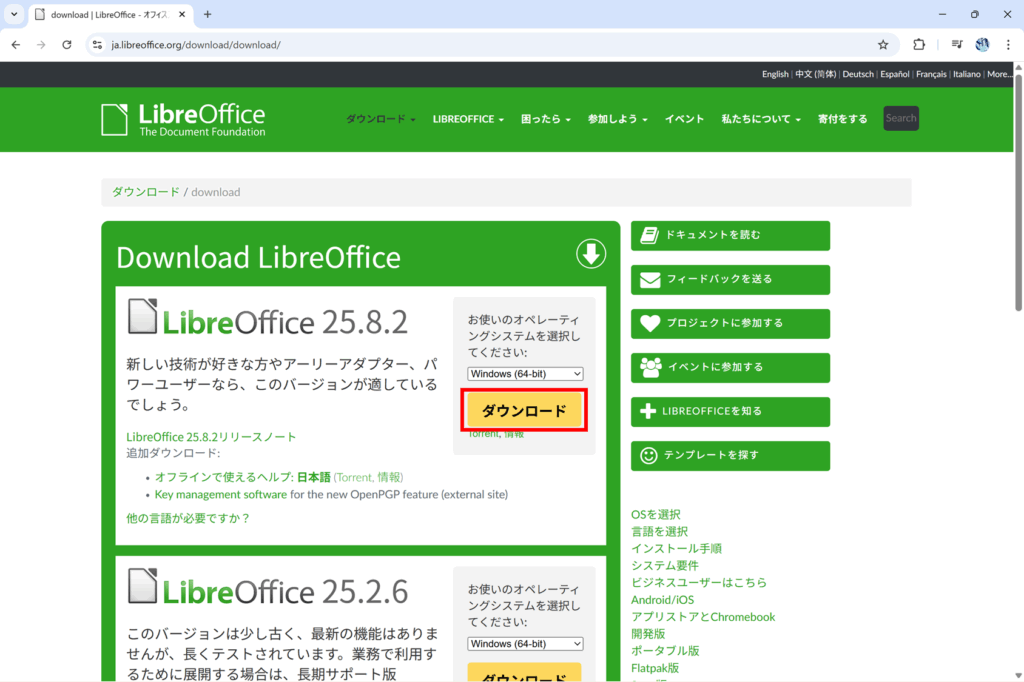Open the browser extensions puzzle icon
1024x682 pixels.
click(919, 45)
